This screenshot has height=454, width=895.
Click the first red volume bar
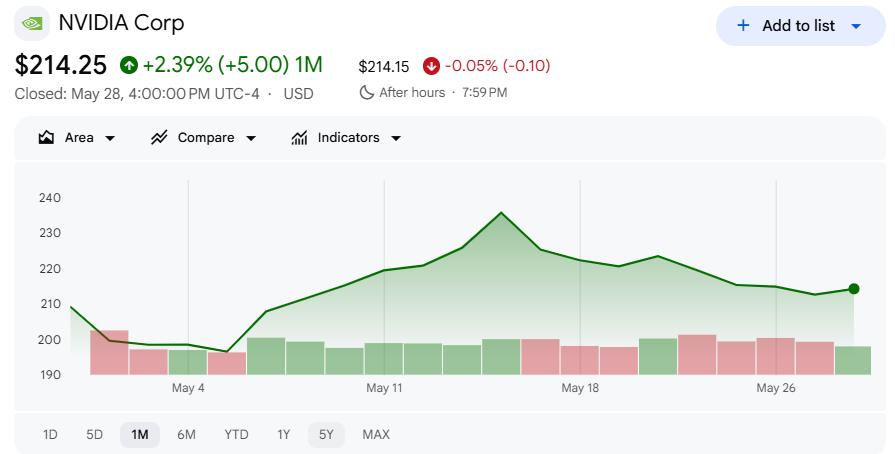pos(109,352)
